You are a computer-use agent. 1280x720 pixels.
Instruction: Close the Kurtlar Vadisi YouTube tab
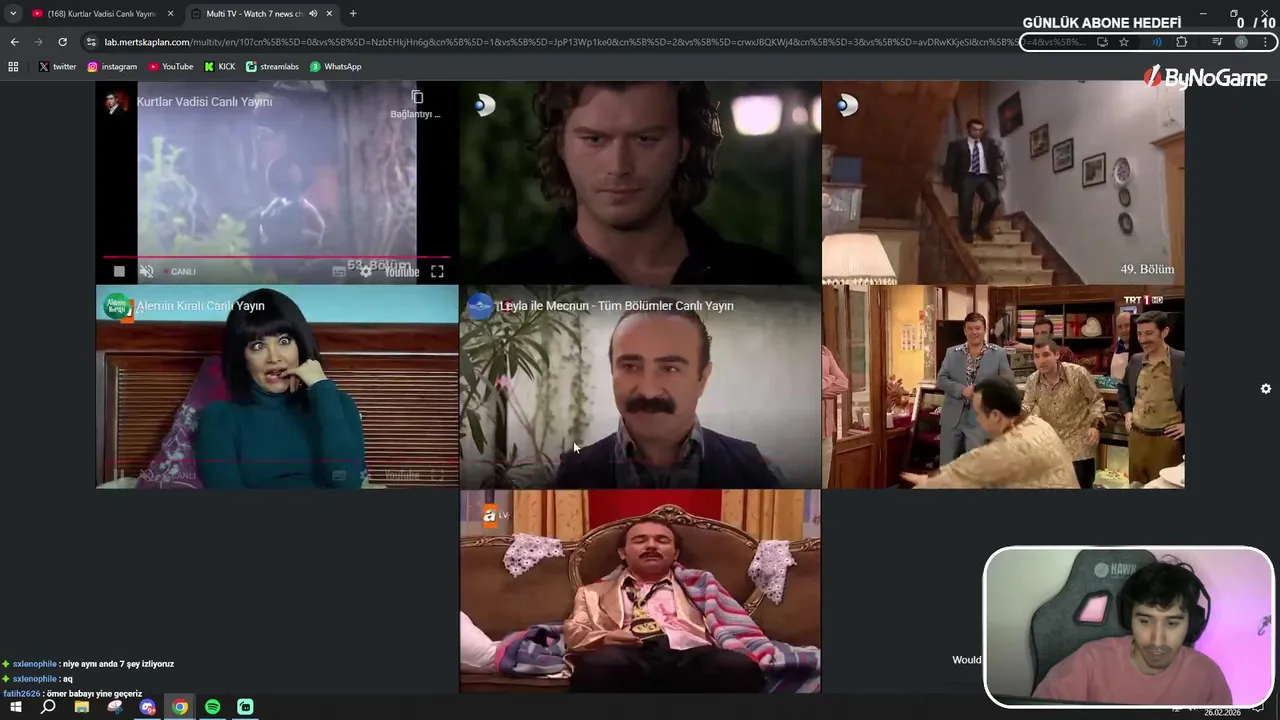pos(170,14)
